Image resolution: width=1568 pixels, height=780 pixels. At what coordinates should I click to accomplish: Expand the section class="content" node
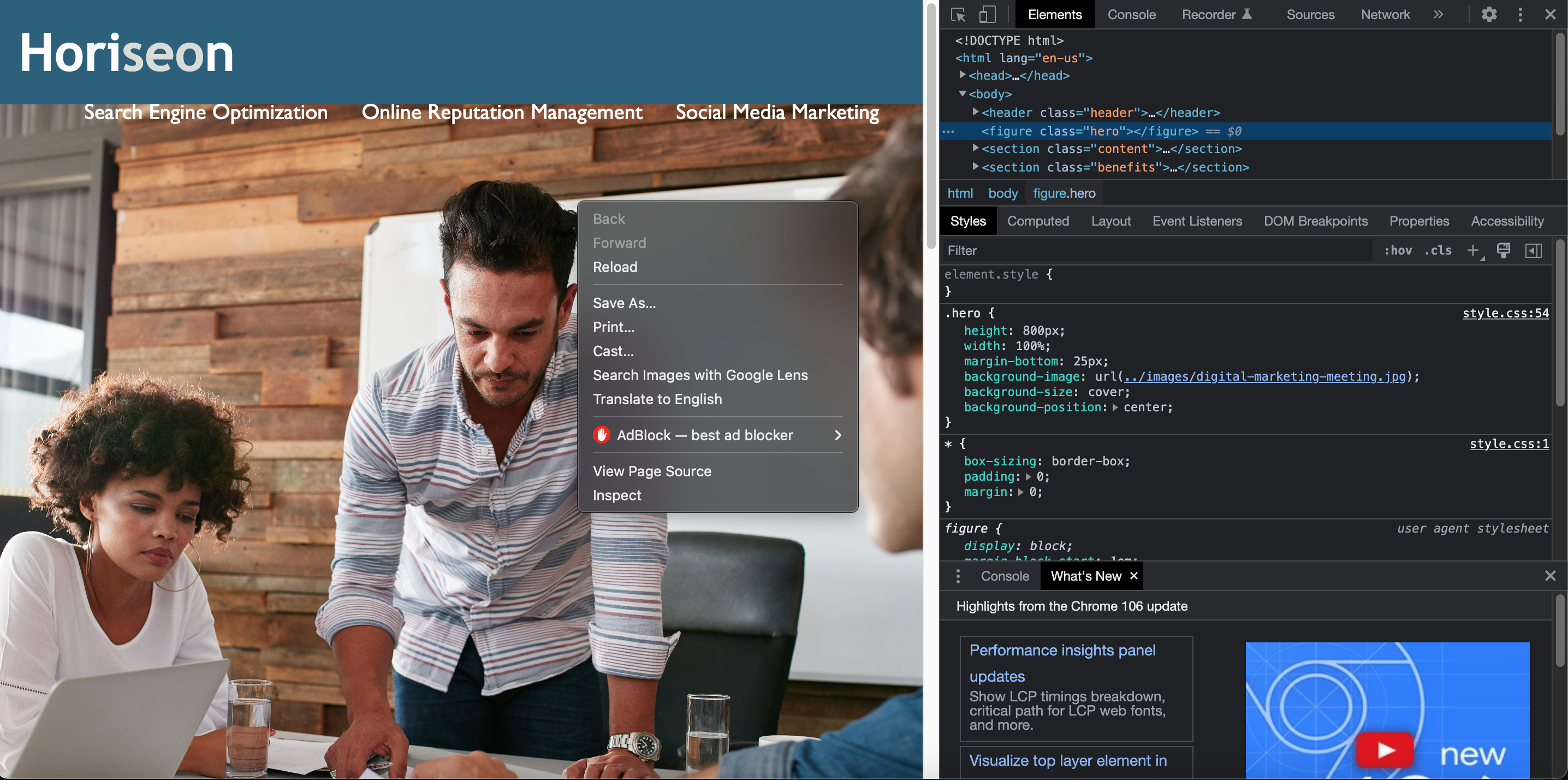click(x=976, y=148)
